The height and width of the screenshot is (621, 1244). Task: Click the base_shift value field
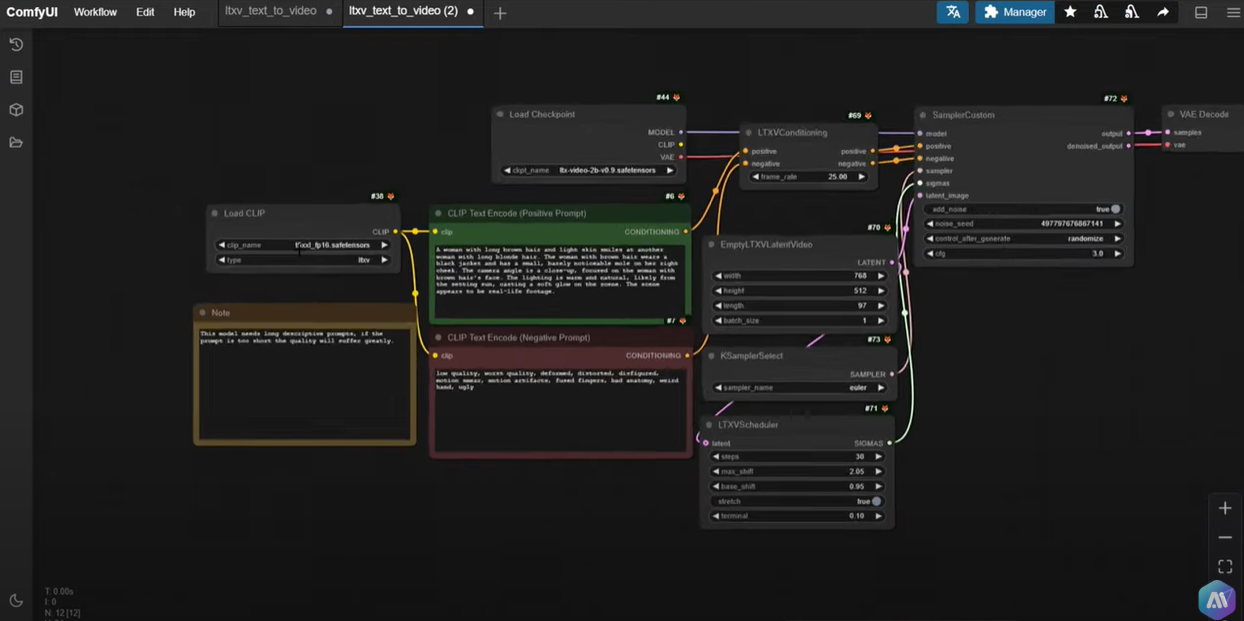click(x=797, y=487)
